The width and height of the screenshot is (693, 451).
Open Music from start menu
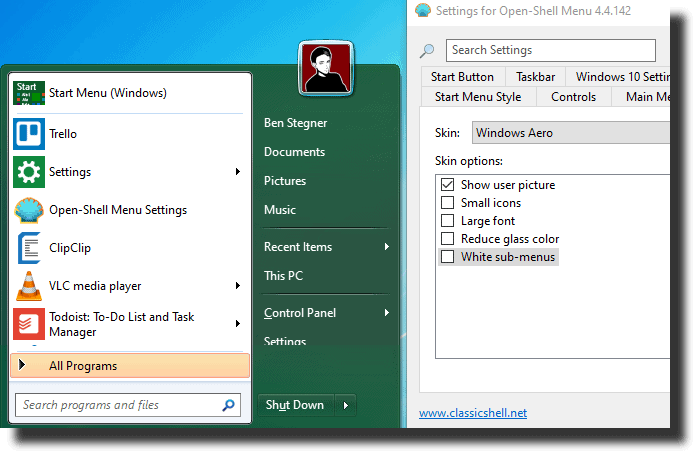pos(280,210)
